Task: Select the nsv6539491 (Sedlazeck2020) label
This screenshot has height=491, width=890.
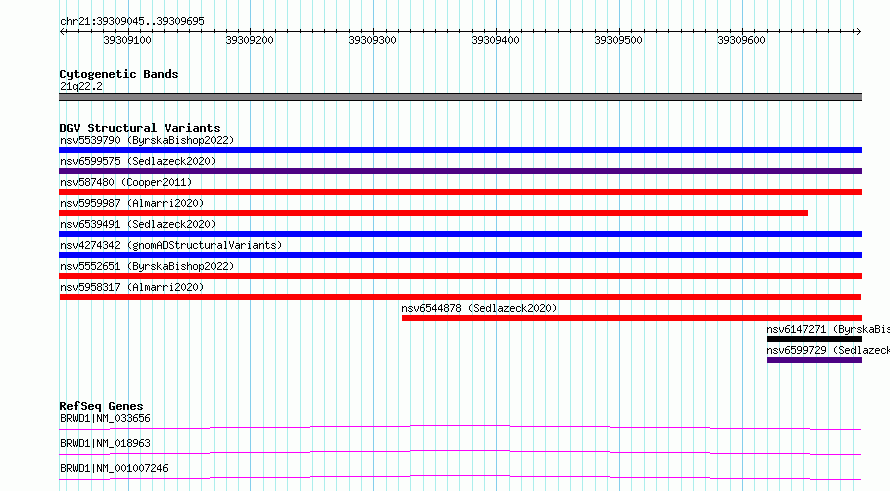Action: tap(138, 224)
